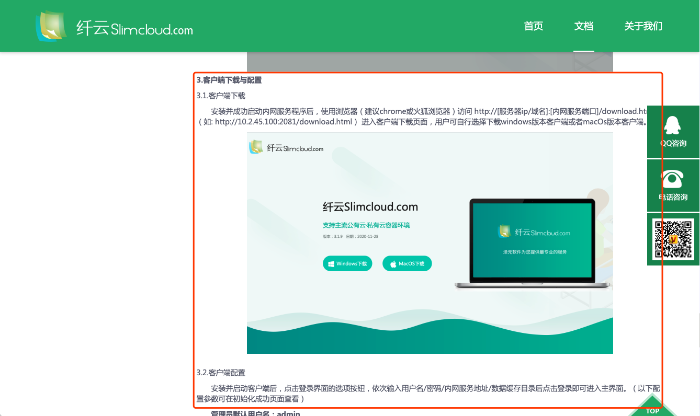The image size is (700, 416).
Task: Click the heading 3.客户端下载与配置
Action: (229, 80)
